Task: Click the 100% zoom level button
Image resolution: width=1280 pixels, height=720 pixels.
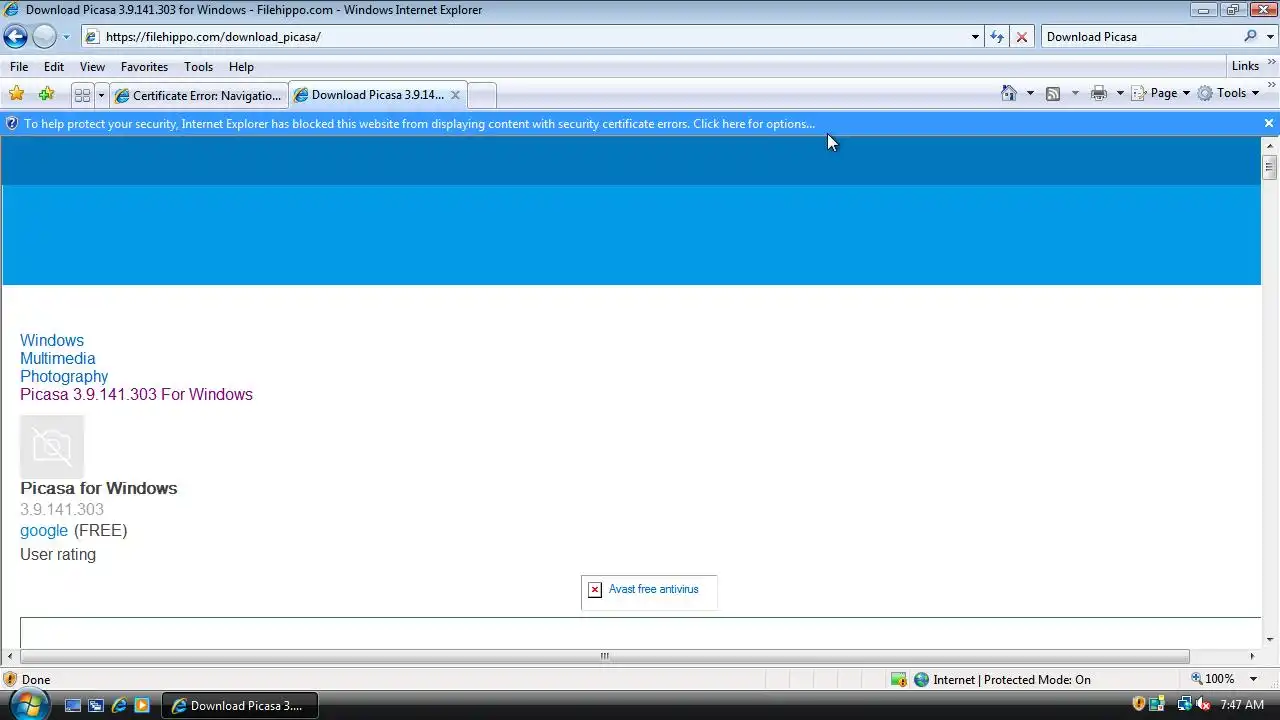Action: click(1214, 679)
